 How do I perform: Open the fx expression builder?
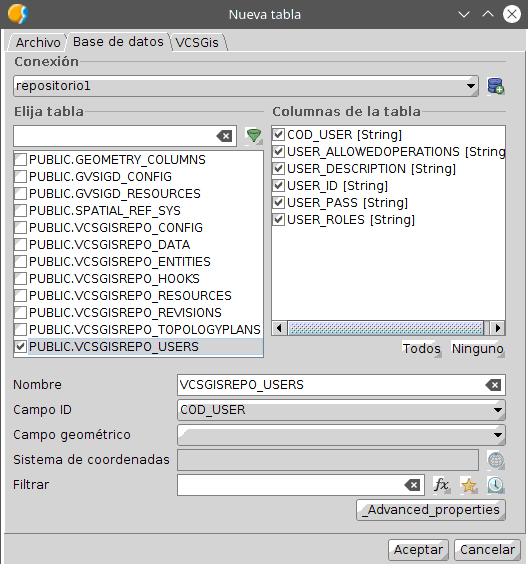441,485
